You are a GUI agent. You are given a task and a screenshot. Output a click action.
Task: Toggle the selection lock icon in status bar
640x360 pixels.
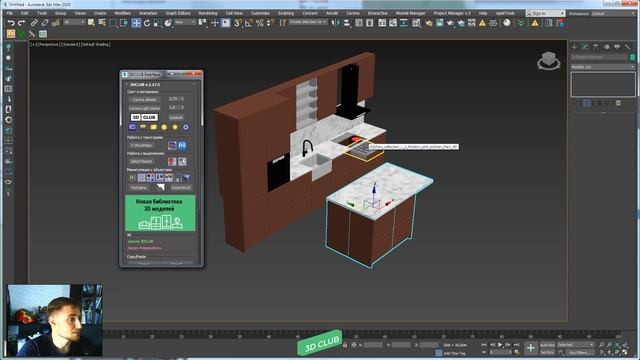345,345
